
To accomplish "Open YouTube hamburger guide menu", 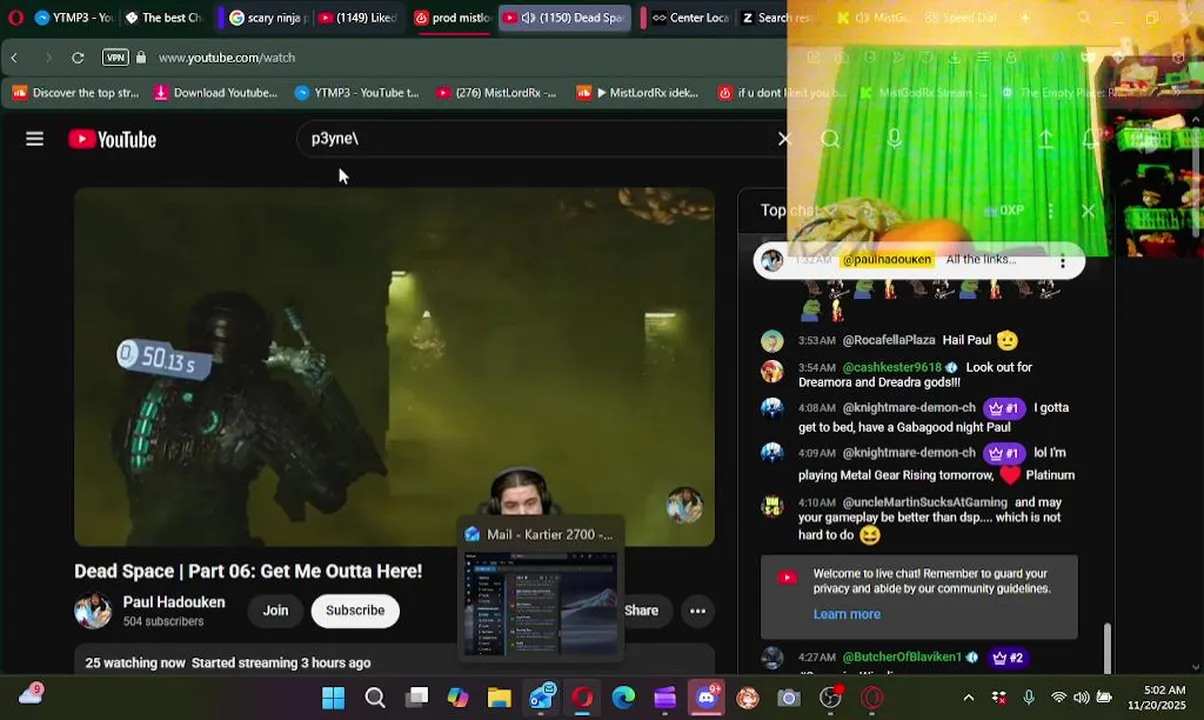I will click(x=35, y=139).
